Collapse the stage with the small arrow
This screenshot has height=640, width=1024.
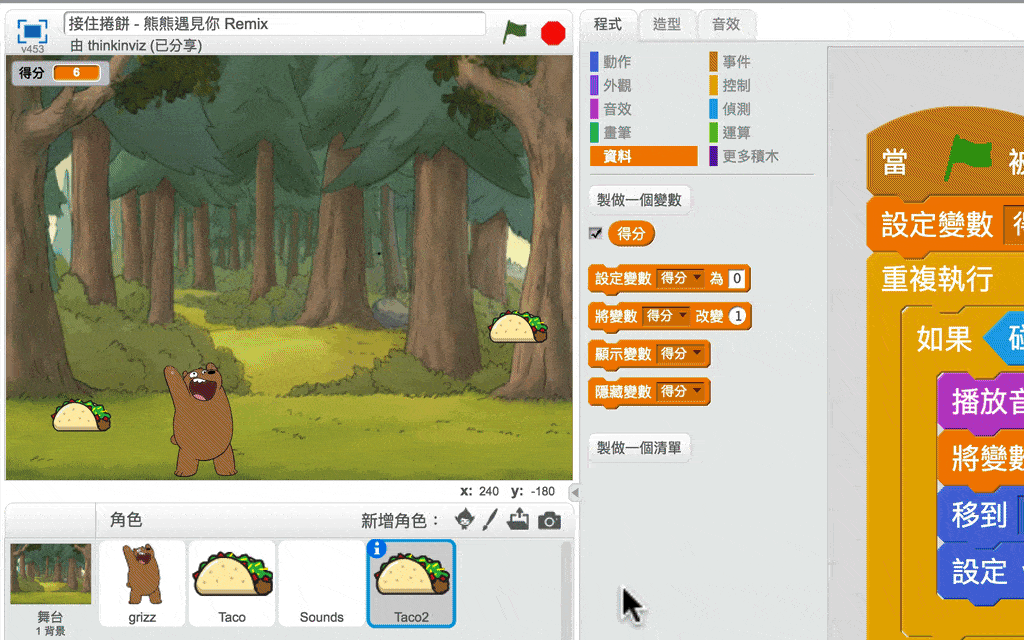point(575,492)
